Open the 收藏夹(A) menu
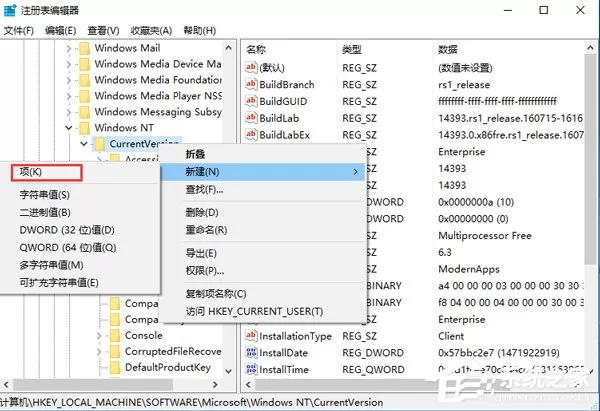 pyautogui.click(x=152, y=30)
